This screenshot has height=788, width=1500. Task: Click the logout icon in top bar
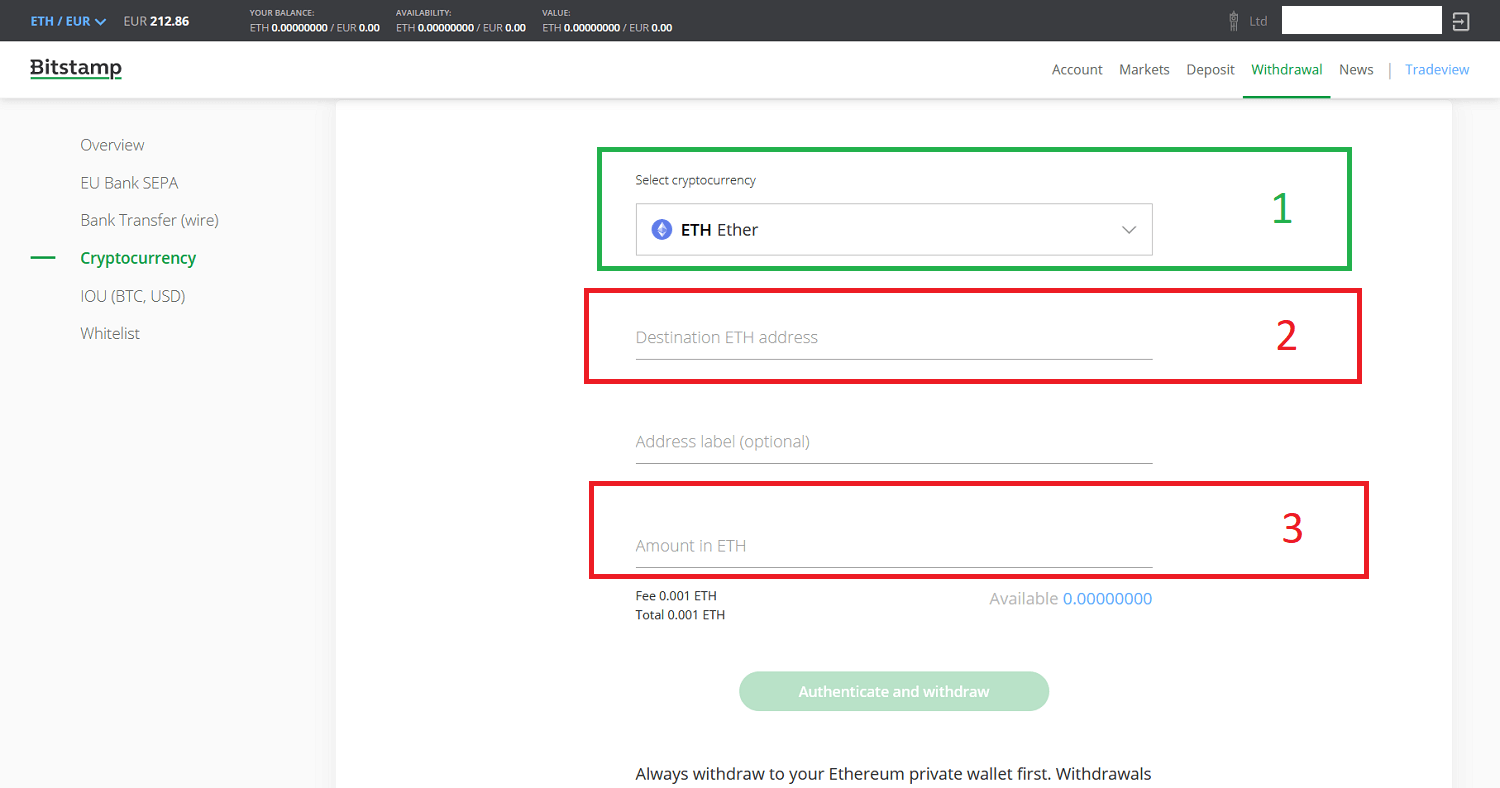(1461, 21)
